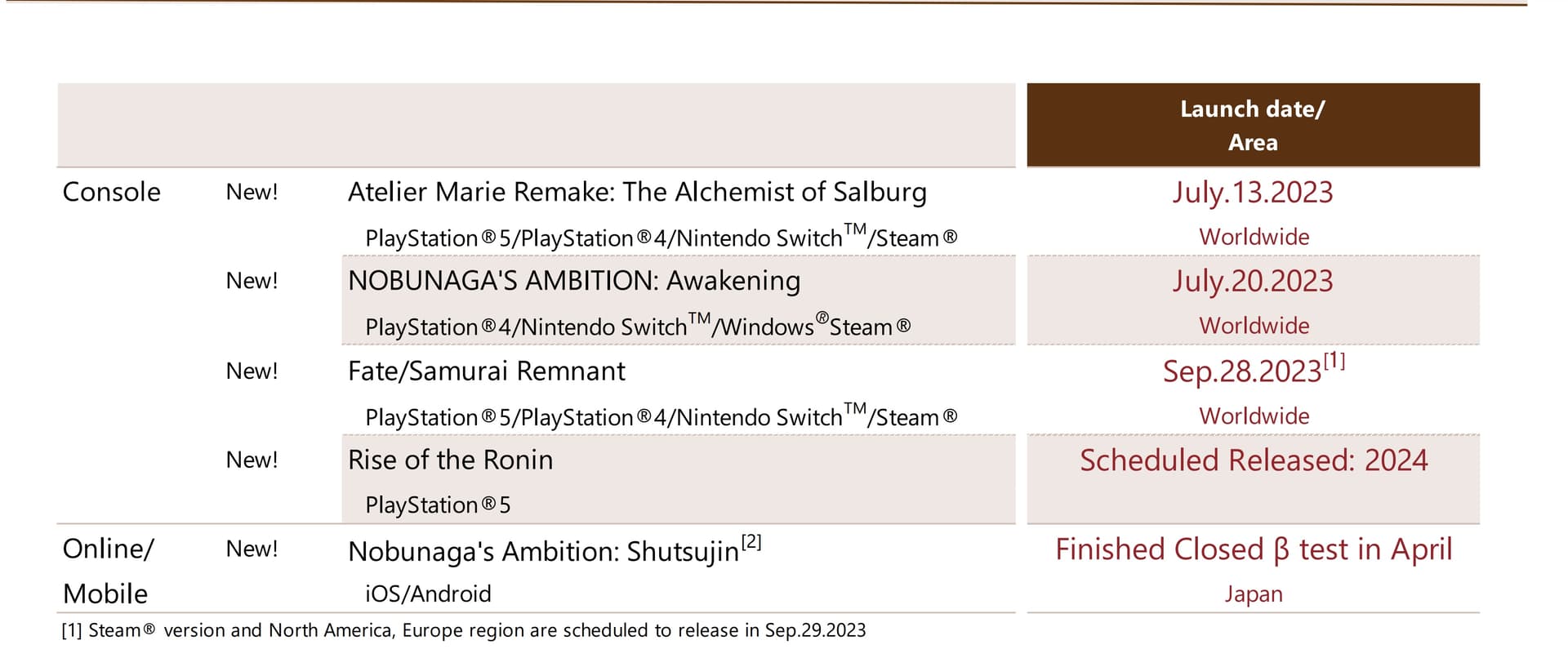The image size is (1568, 667).
Task: Click the Sep.28.2023 launch date
Action: click(x=1242, y=371)
